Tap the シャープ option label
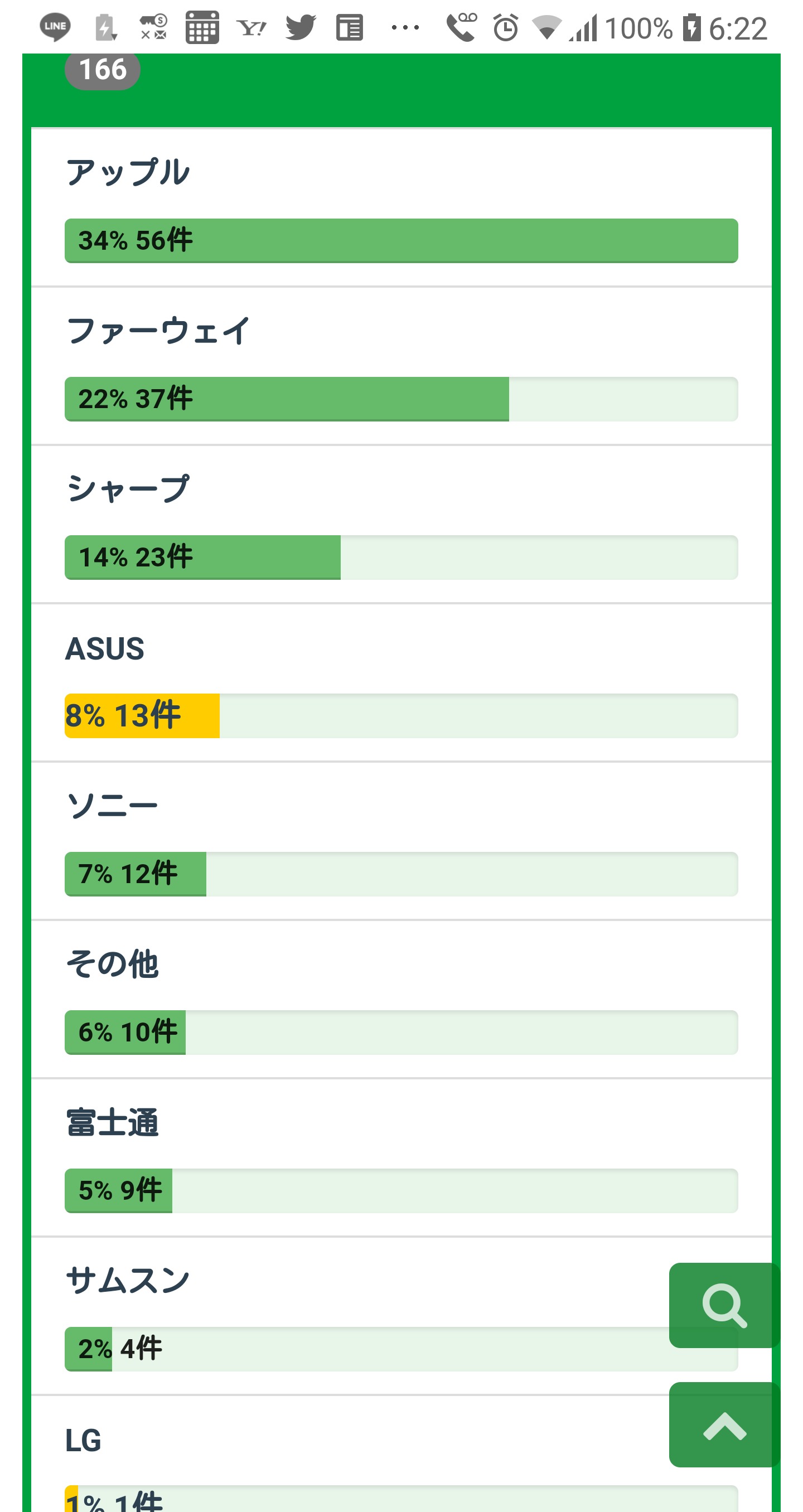The height and width of the screenshot is (1512, 803). point(128,489)
